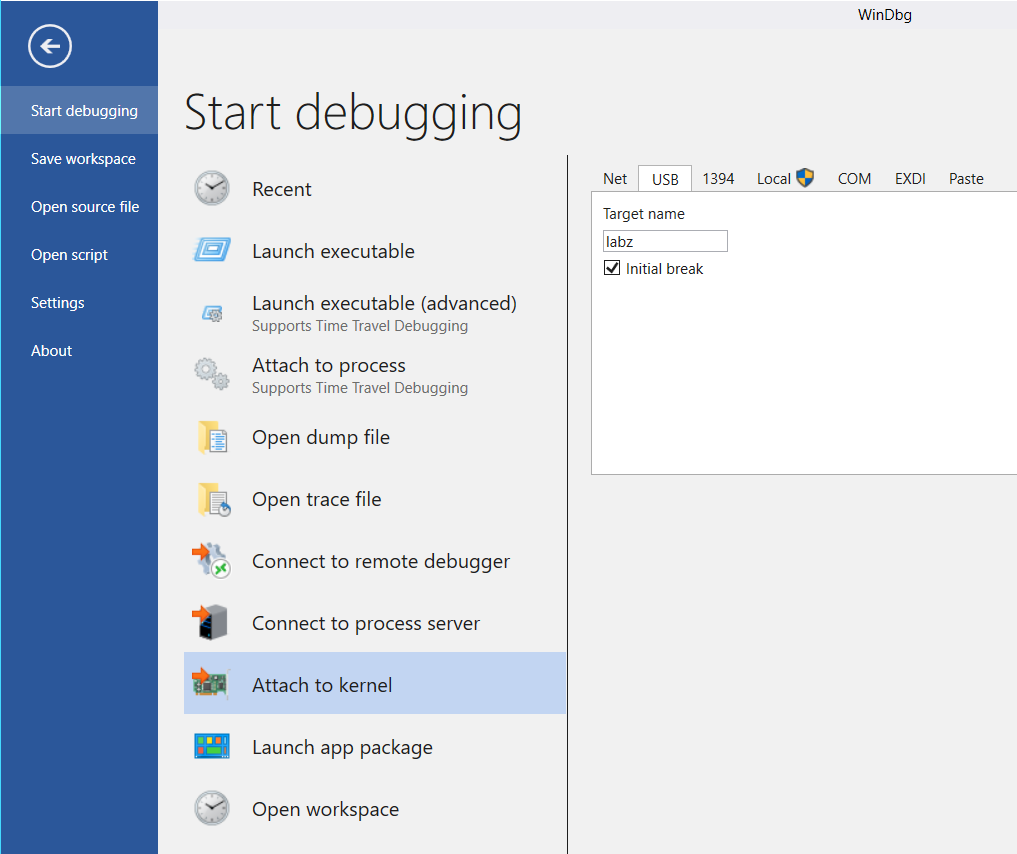Choose Launch executable (advanced) label

tap(385, 303)
